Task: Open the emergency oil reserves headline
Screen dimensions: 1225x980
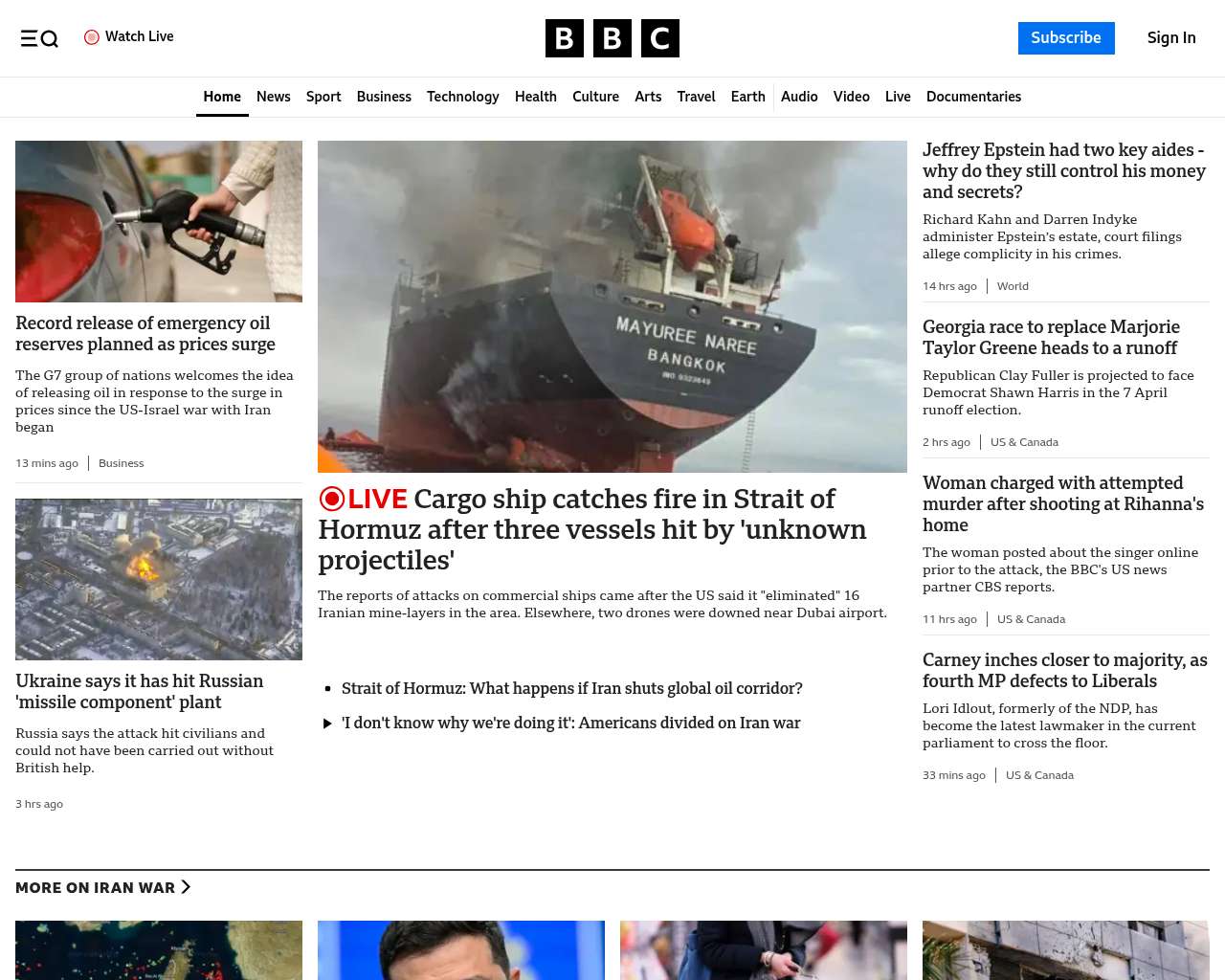Action: coord(145,334)
